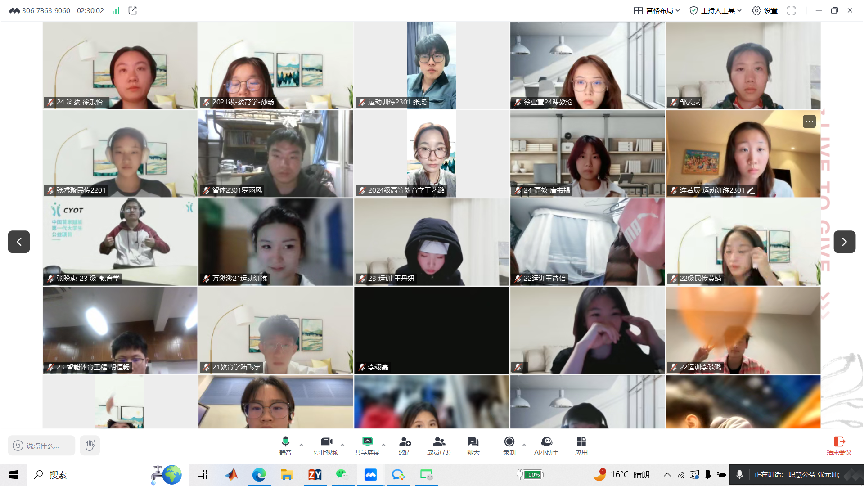Go to next page of participants

click(x=844, y=241)
